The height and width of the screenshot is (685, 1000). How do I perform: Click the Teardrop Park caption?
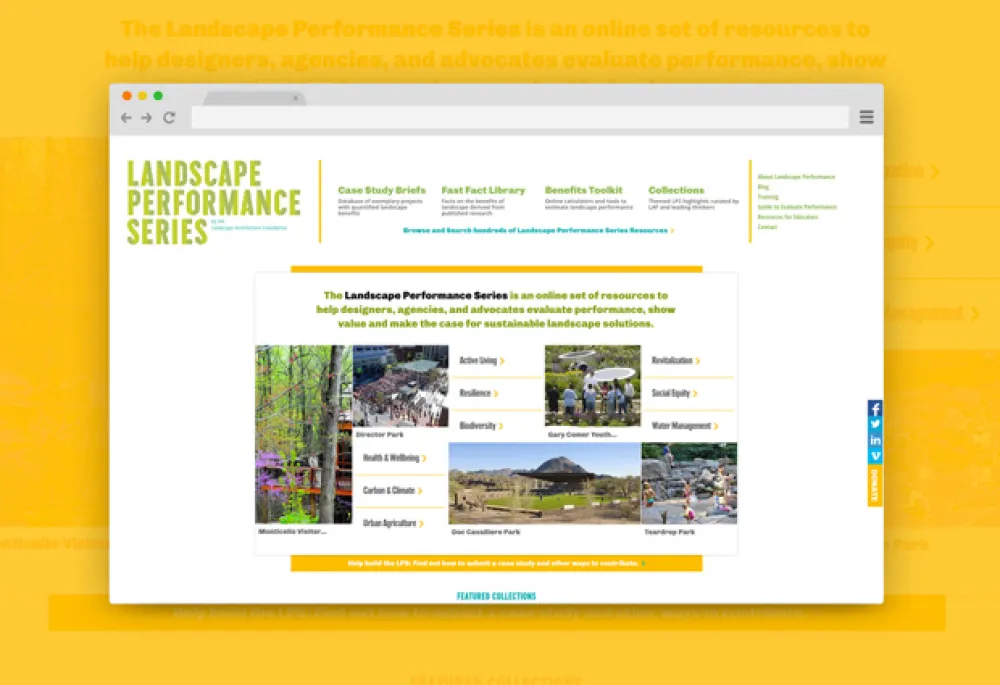670,532
